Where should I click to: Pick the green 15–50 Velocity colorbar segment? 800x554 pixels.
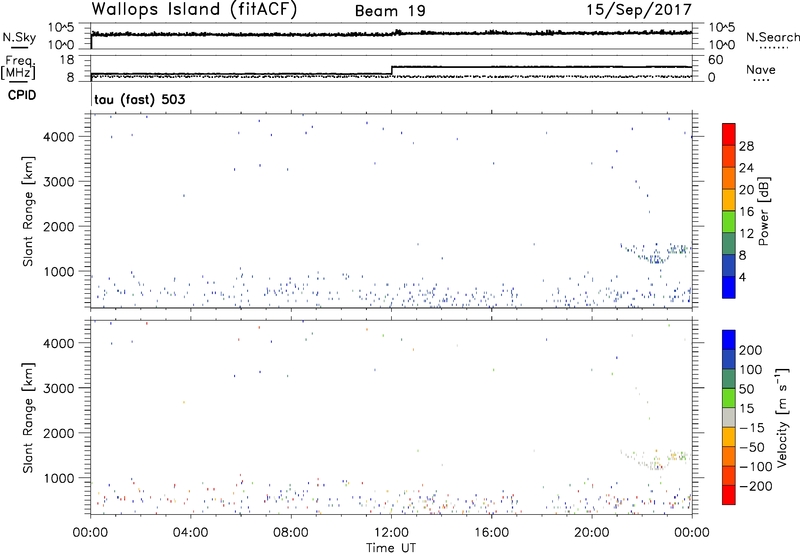point(729,398)
